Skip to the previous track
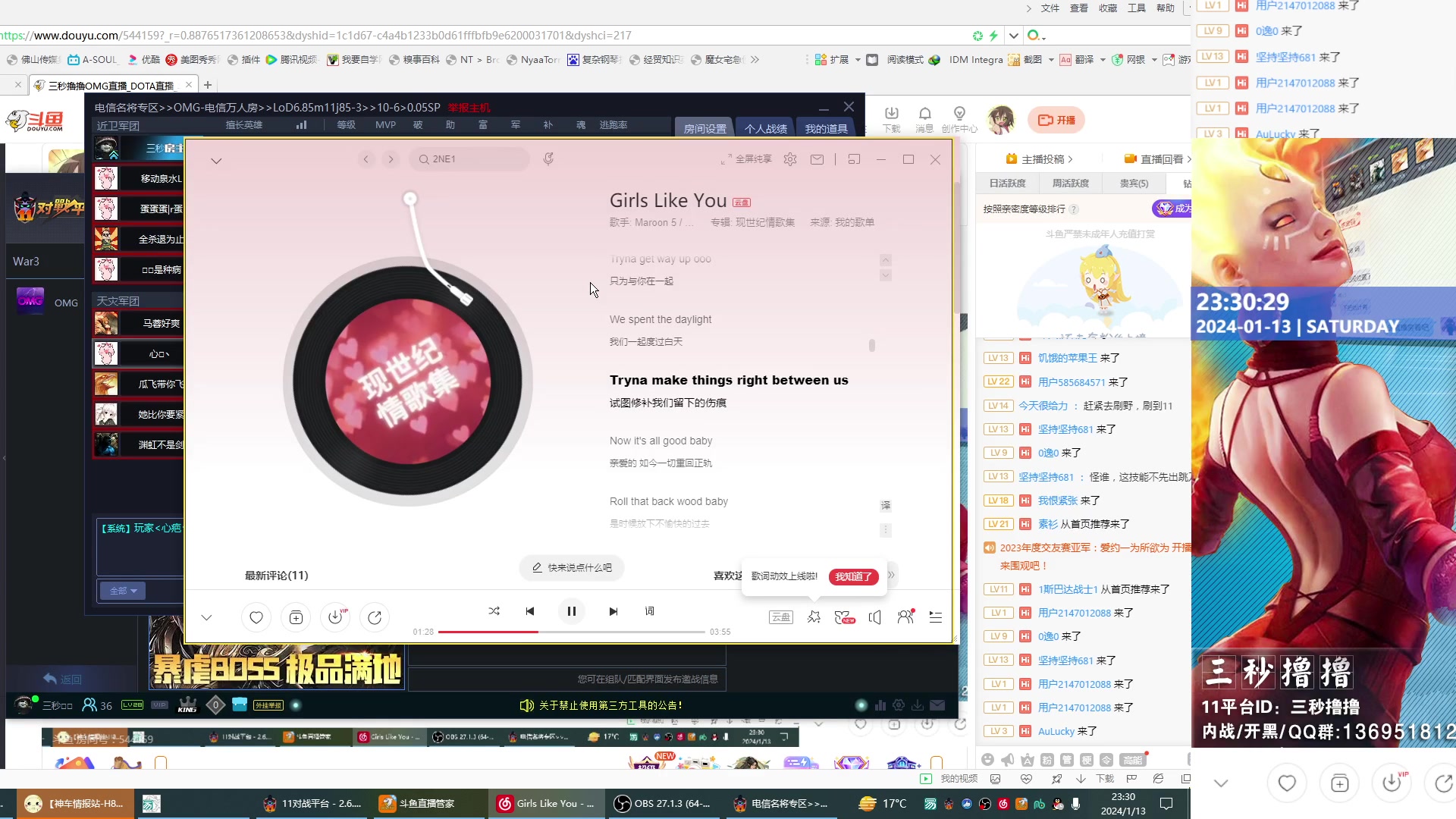This screenshot has width=1456, height=819. pyautogui.click(x=530, y=611)
